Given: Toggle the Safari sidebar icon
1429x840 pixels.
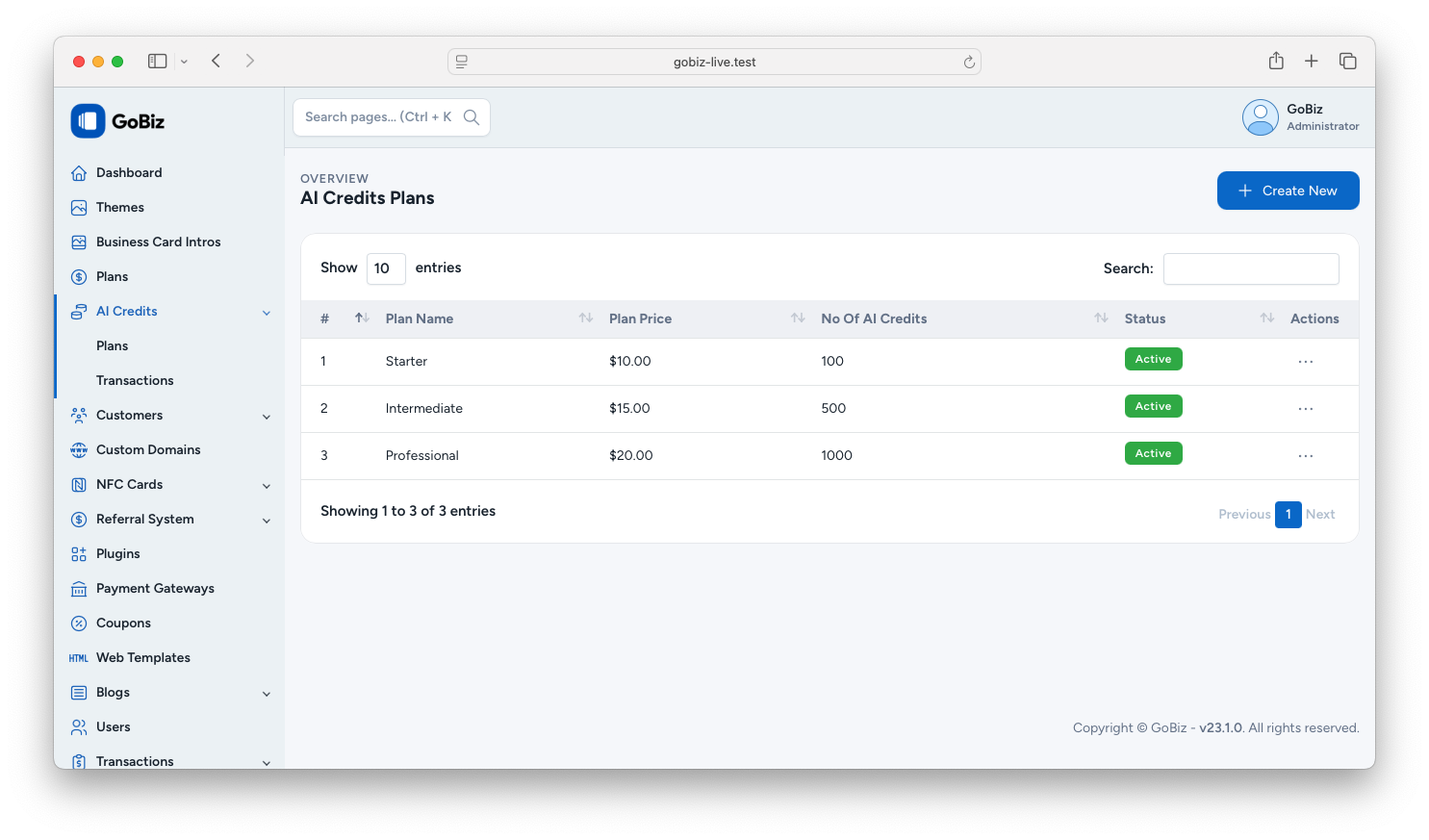Looking at the screenshot, I should click(158, 61).
